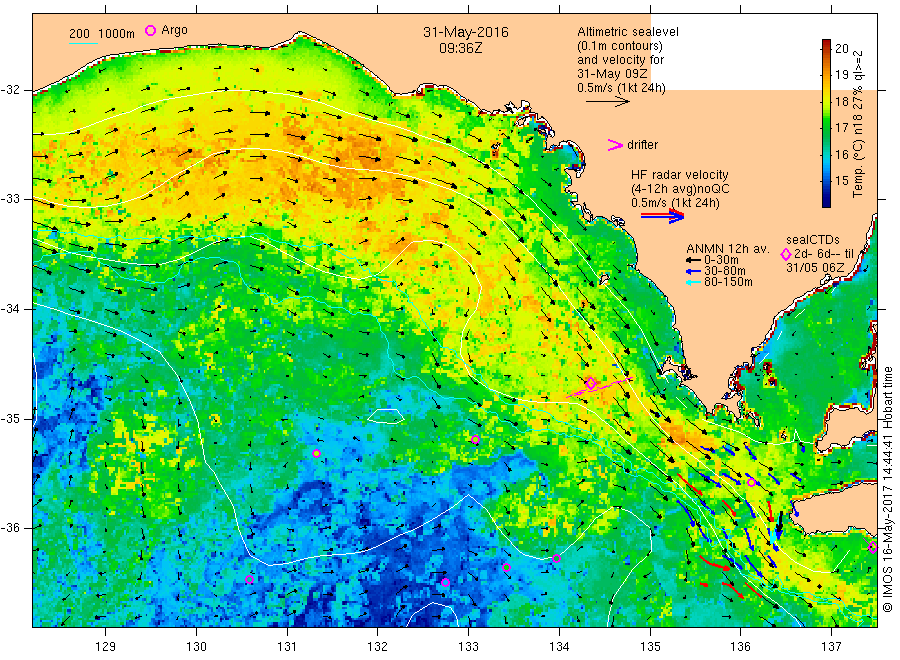The image size is (900, 660).
Task: Click the '20' color bar tick label
Action: (841, 48)
